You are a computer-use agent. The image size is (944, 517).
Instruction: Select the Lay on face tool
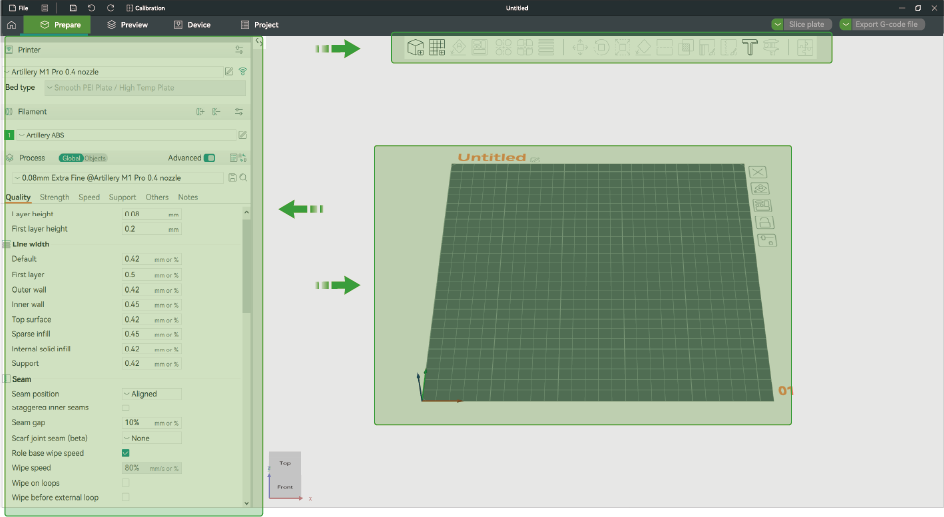point(644,48)
